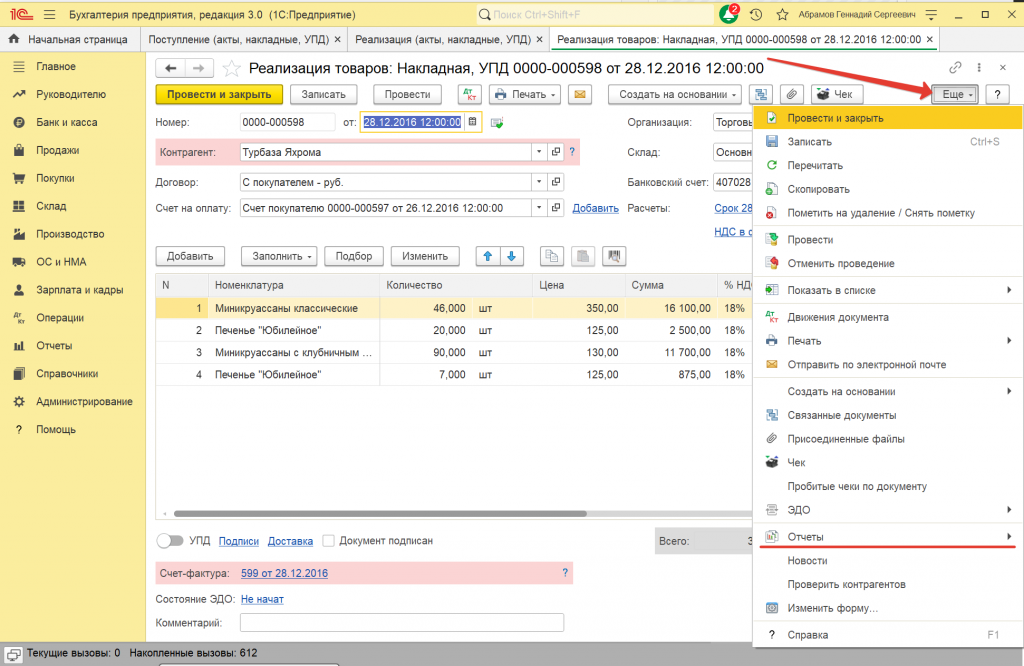1024x666 pixels.
Task: Copy rows icon in table toolbar
Action: coord(552,257)
